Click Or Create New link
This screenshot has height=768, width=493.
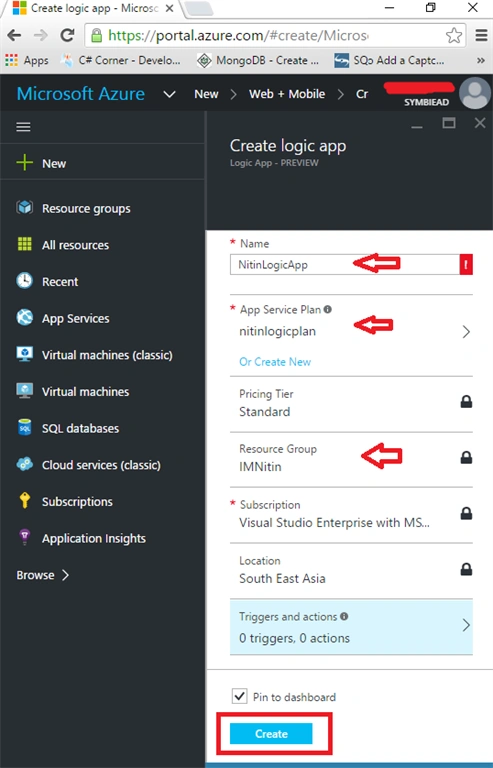tap(275, 361)
